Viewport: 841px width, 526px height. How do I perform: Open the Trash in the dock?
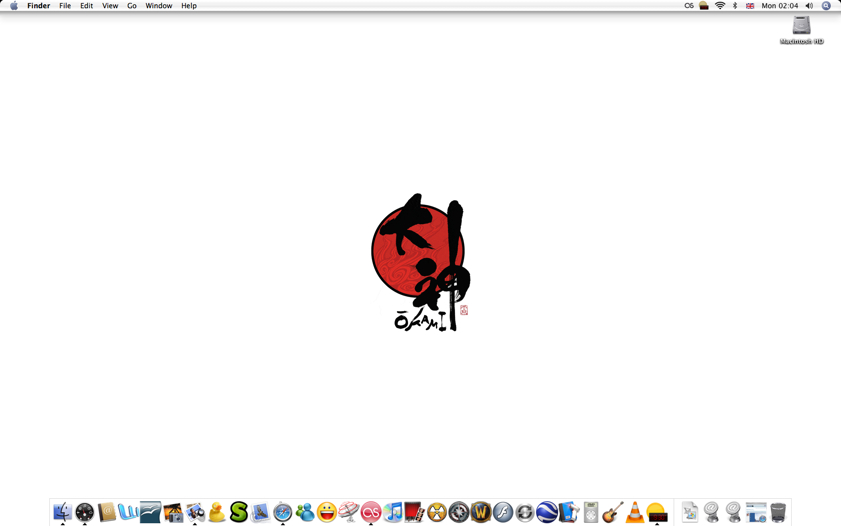(x=778, y=512)
